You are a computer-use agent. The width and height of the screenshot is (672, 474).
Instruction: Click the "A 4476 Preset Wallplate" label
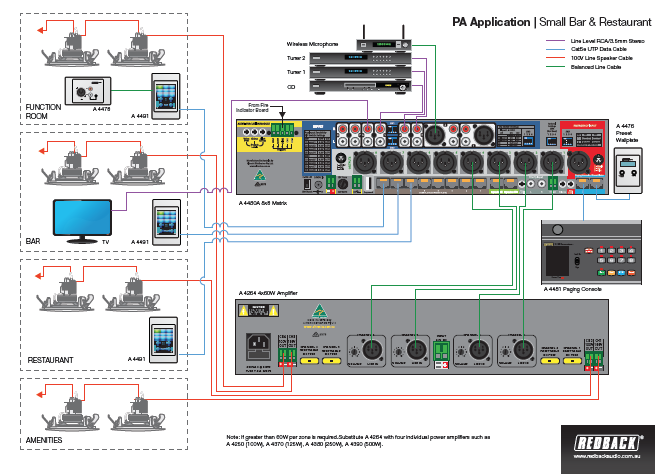tap(627, 133)
